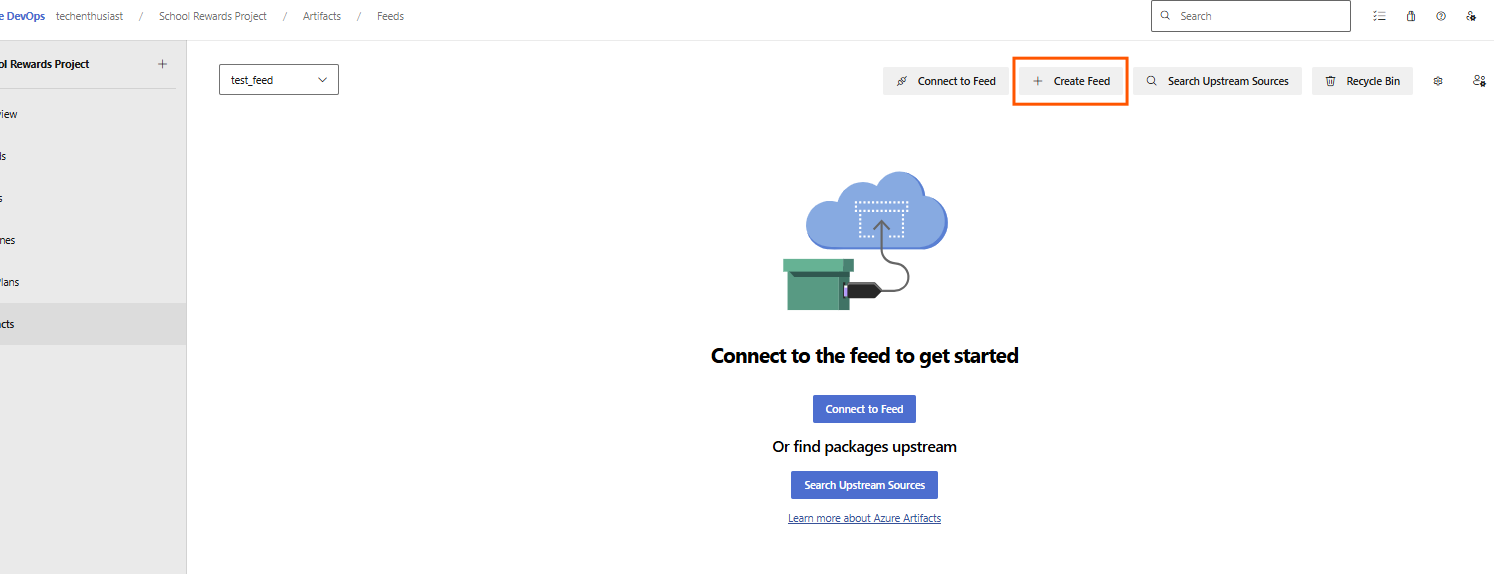Viewport: 1494px width, 574px height.
Task: Open the Recycle Bin
Action: coord(1362,81)
